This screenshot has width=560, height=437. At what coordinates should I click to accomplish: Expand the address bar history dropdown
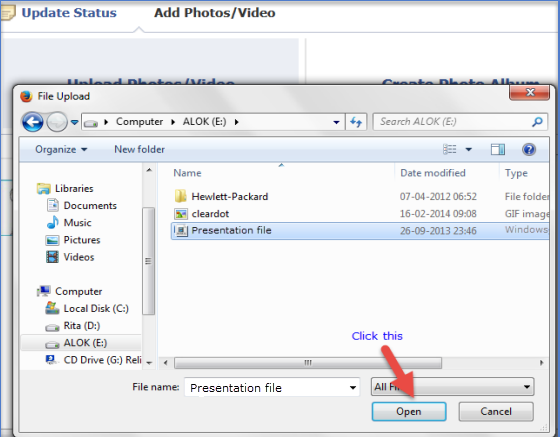(336, 122)
